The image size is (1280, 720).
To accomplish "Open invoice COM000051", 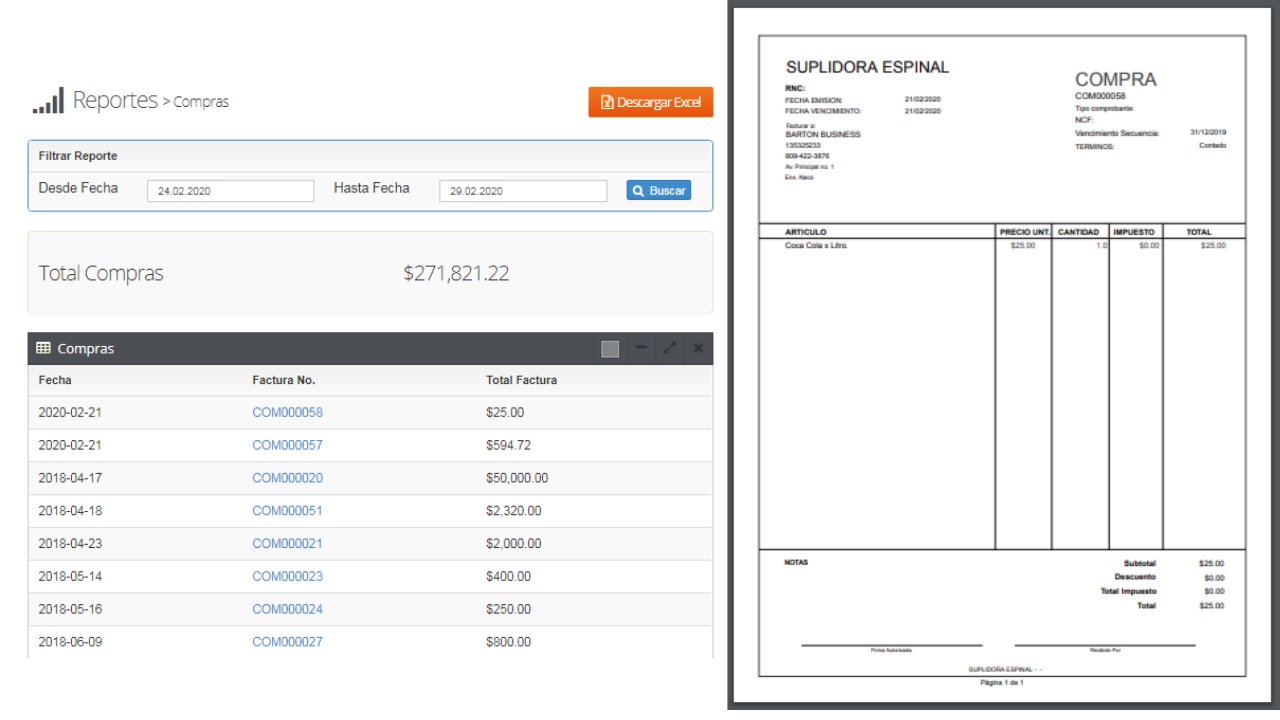I will (287, 511).
